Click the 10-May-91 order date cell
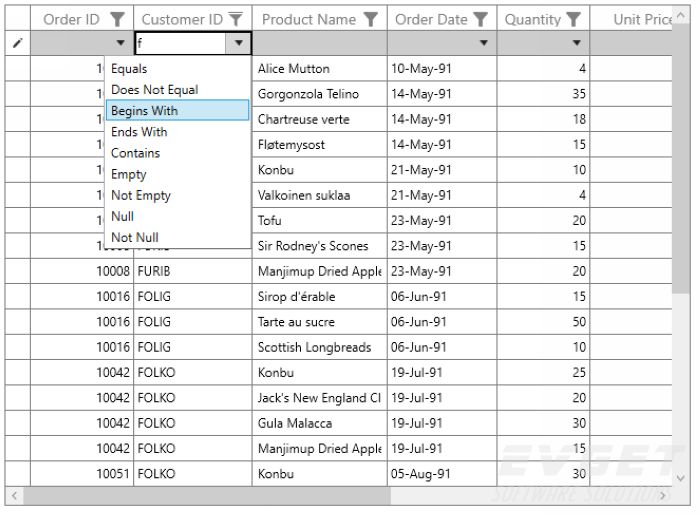This screenshot has height=514, width=700. [442, 69]
